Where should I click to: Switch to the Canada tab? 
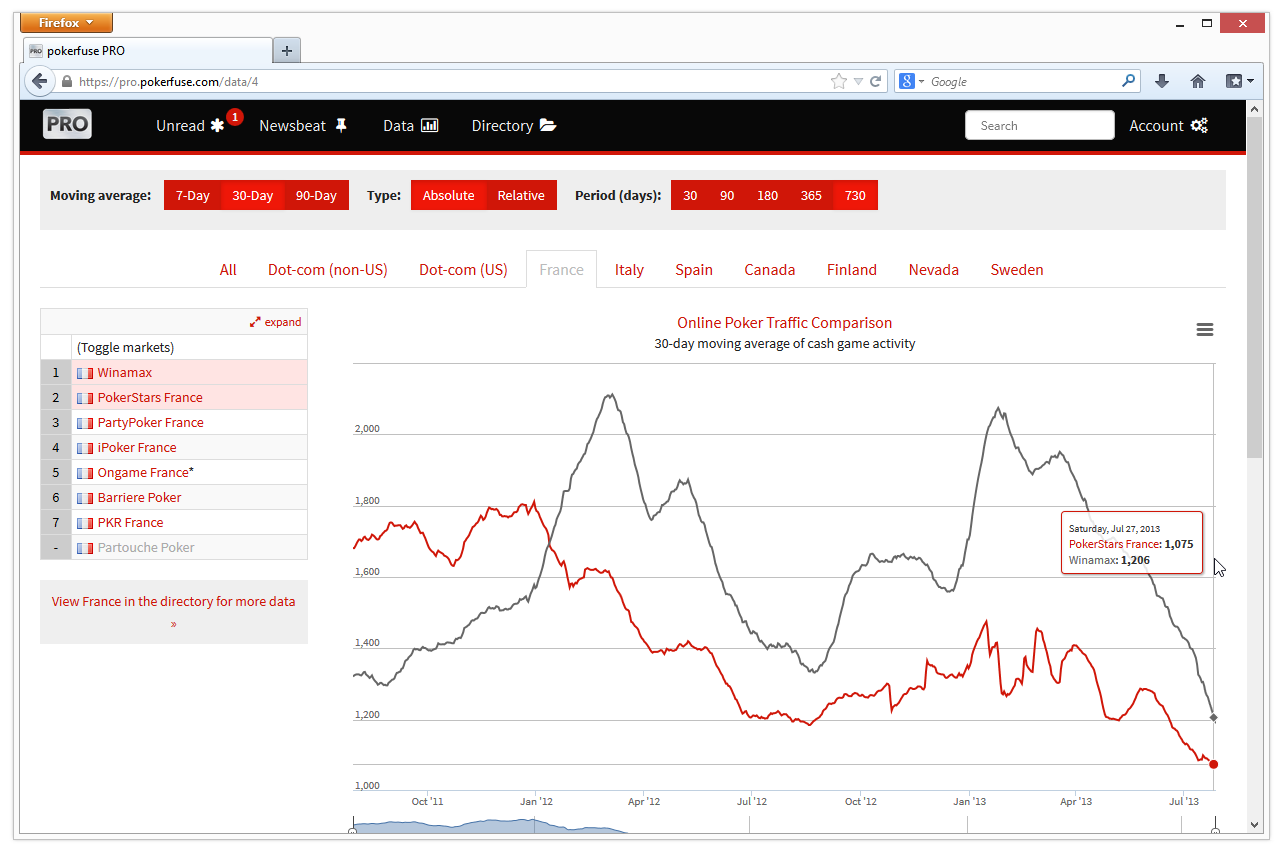[770, 269]
